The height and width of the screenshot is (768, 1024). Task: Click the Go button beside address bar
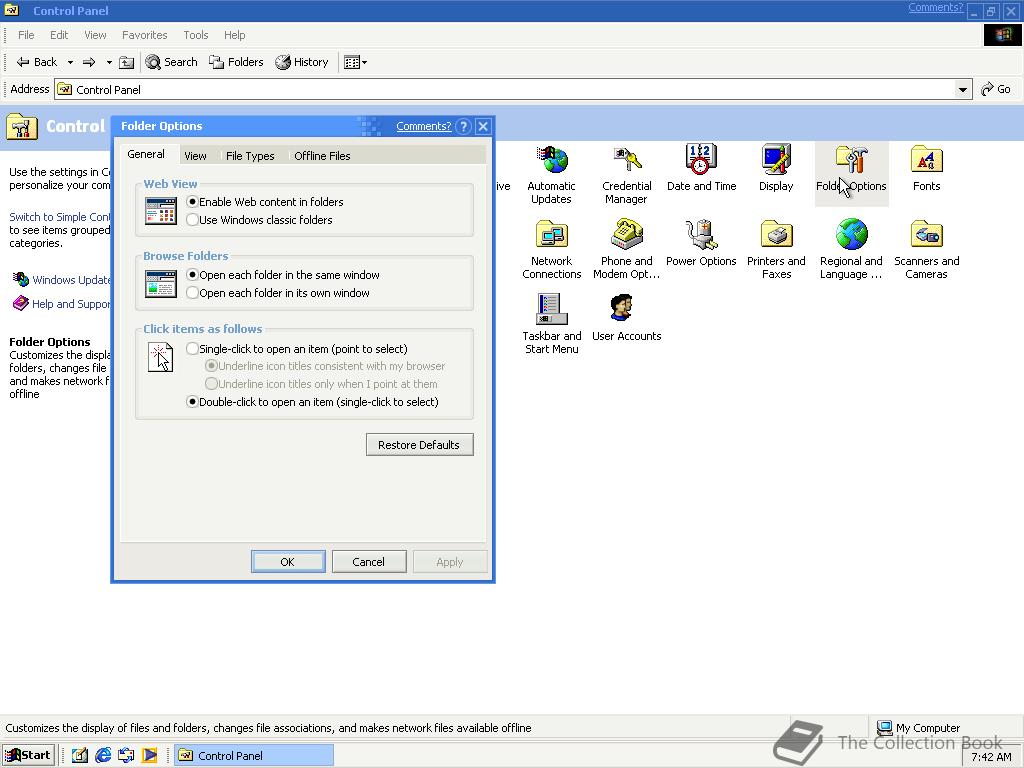click(996, 89)
